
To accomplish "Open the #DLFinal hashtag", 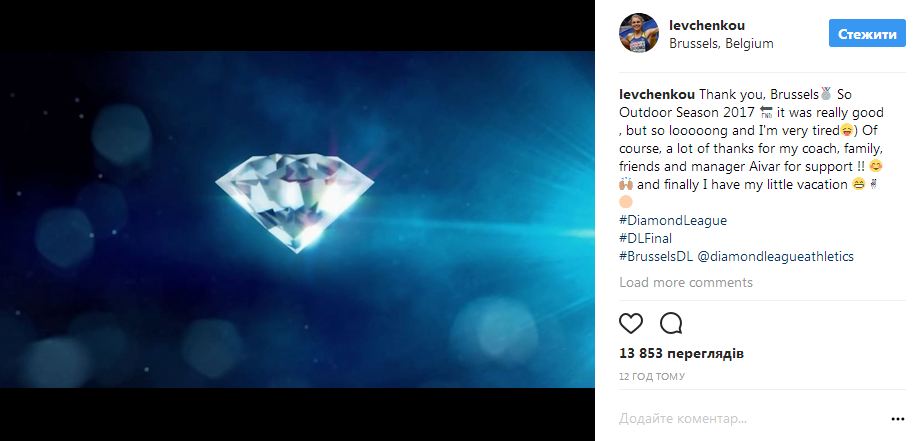I will coord(646,238).
